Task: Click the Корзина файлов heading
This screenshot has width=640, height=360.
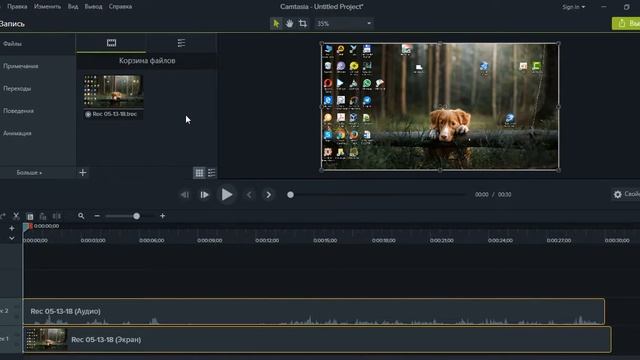Action: point(147,61)
